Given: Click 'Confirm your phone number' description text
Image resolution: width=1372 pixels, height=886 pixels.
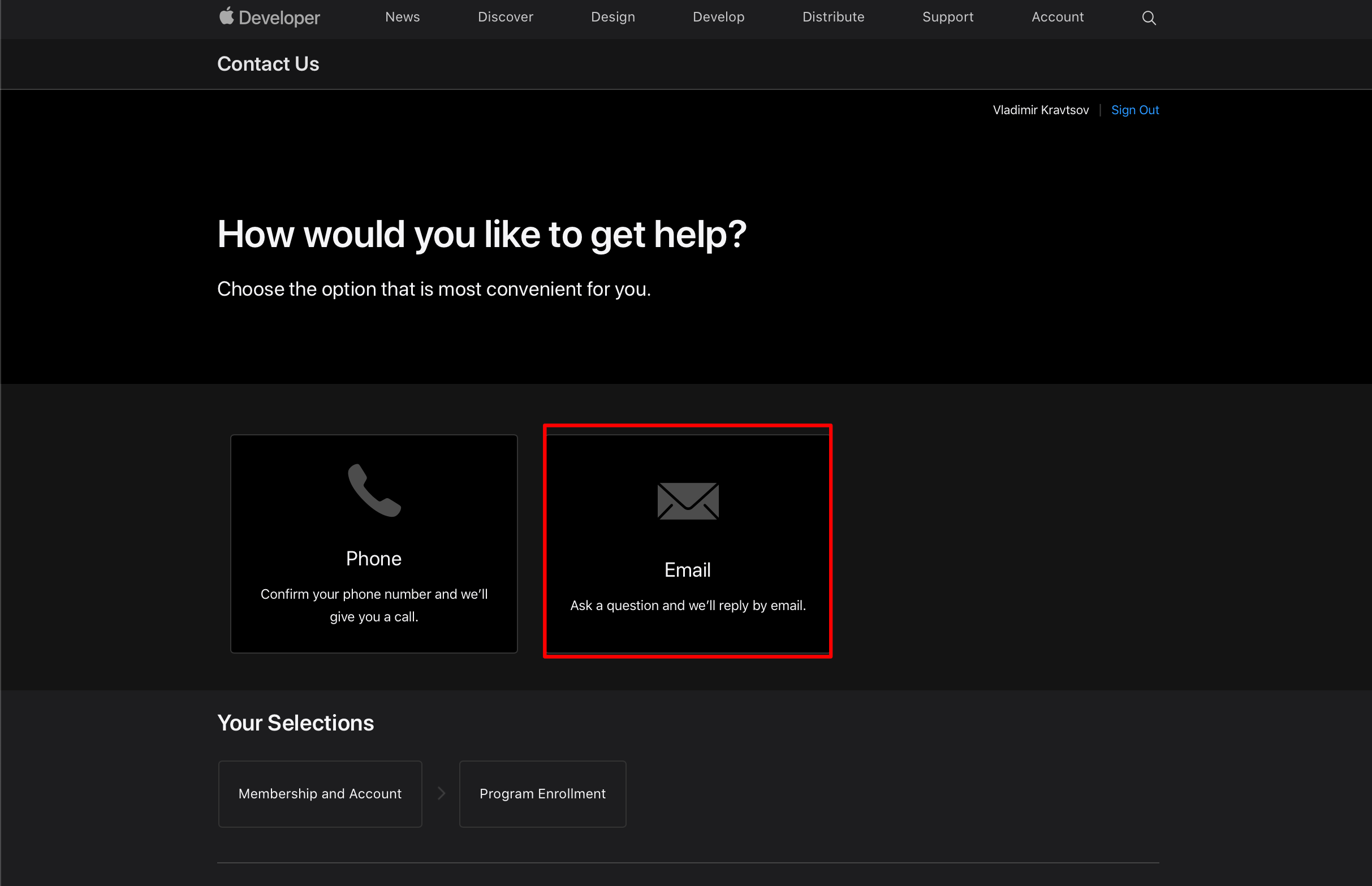Looking at the screenshot, I should [x=374, y=605].
